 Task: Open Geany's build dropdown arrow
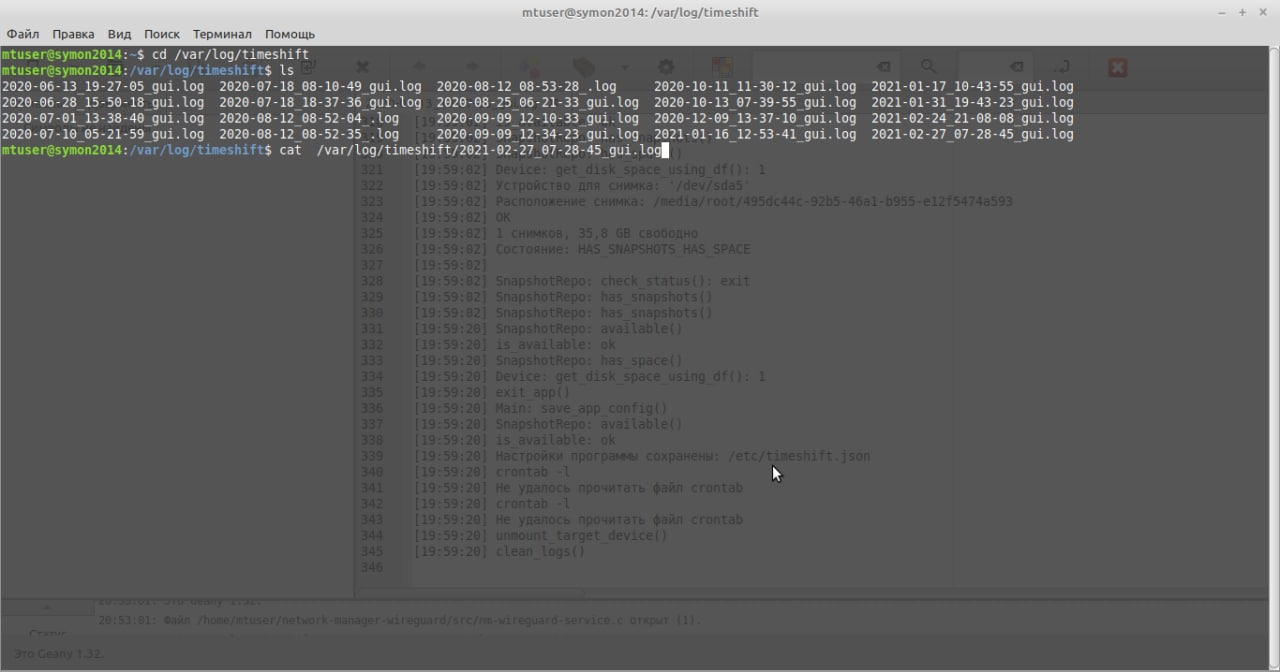pyautogui.click(x=624, y=67)
